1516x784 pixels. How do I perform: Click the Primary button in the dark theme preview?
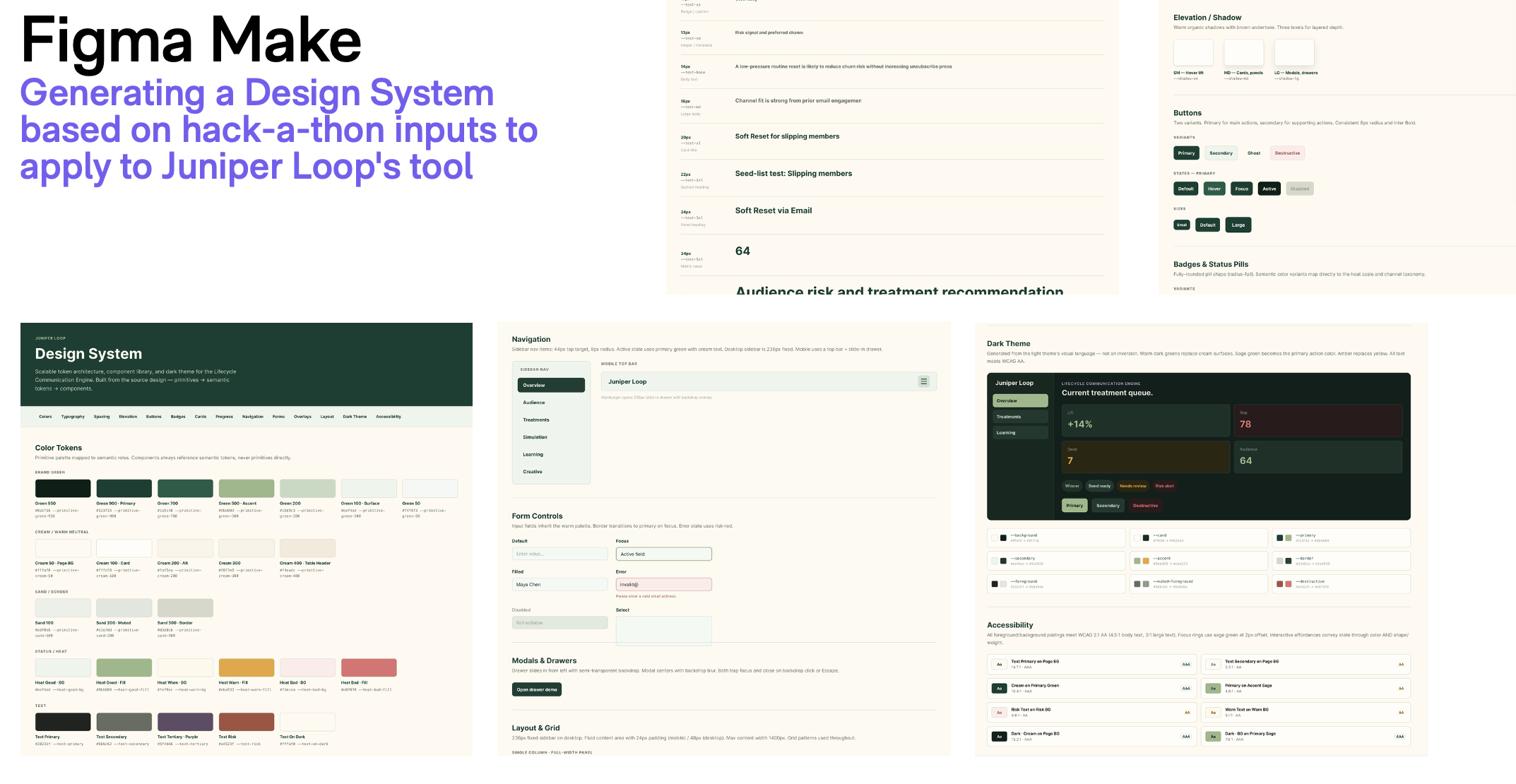(1074, 506)
